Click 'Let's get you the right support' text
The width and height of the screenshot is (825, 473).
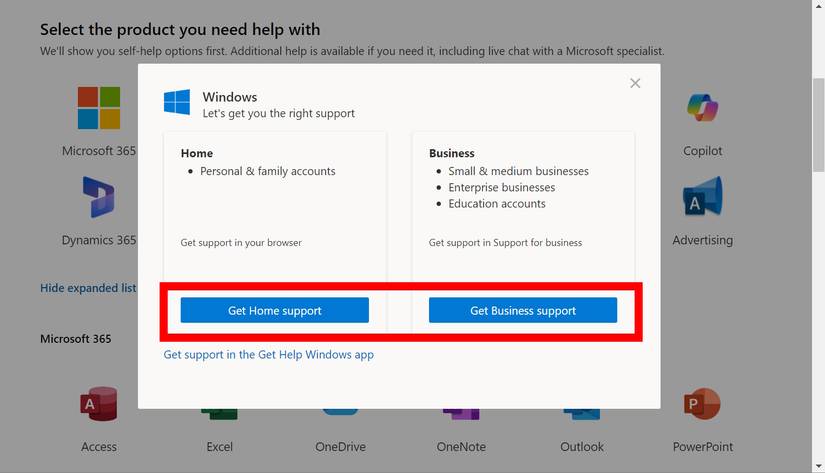[278, 113]
